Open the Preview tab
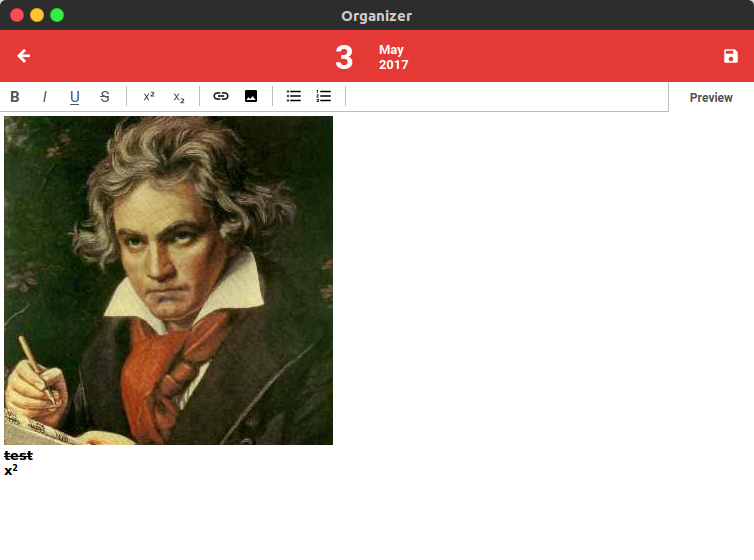The width and height of the screenshot is (754, 560). pos(711,98)
